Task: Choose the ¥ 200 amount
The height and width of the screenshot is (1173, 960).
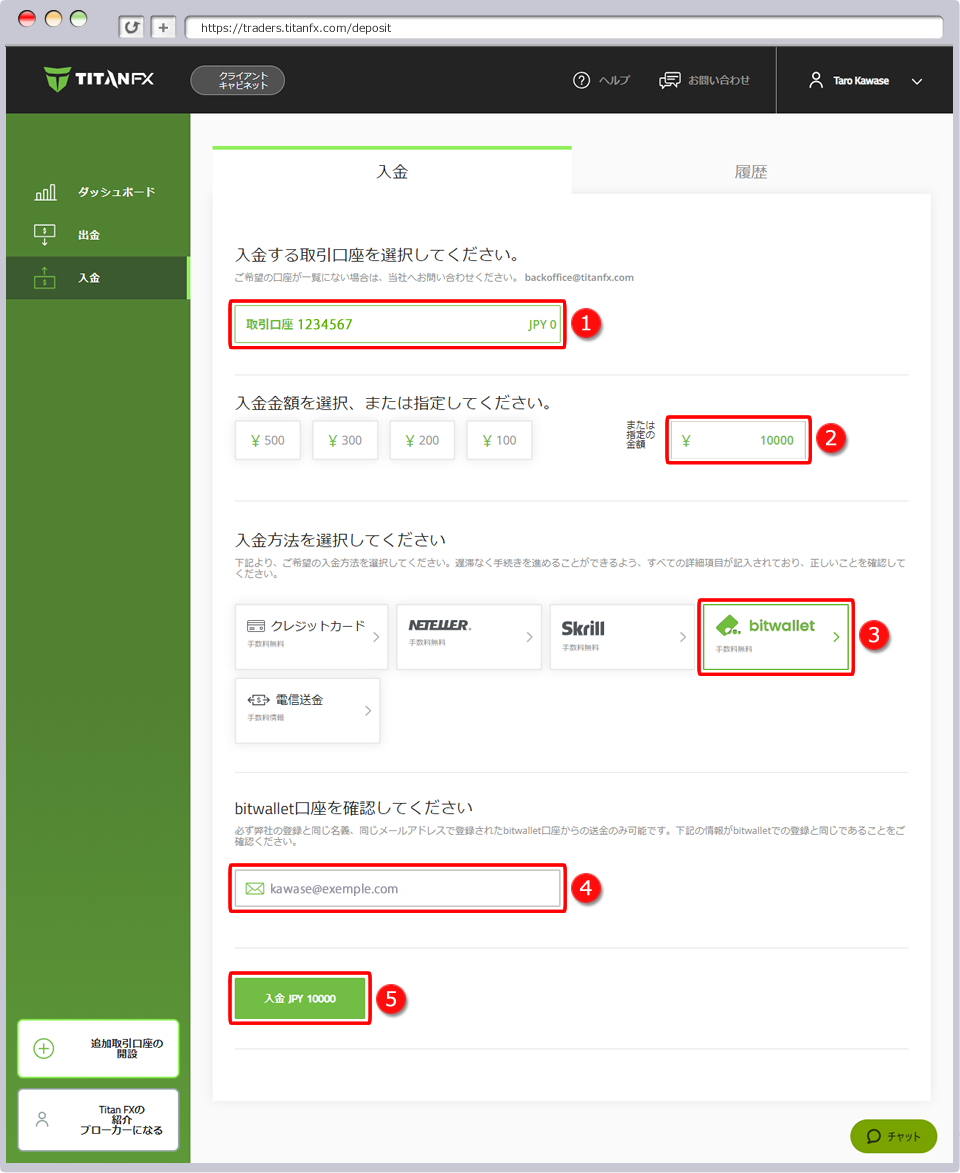Action: 422,441
